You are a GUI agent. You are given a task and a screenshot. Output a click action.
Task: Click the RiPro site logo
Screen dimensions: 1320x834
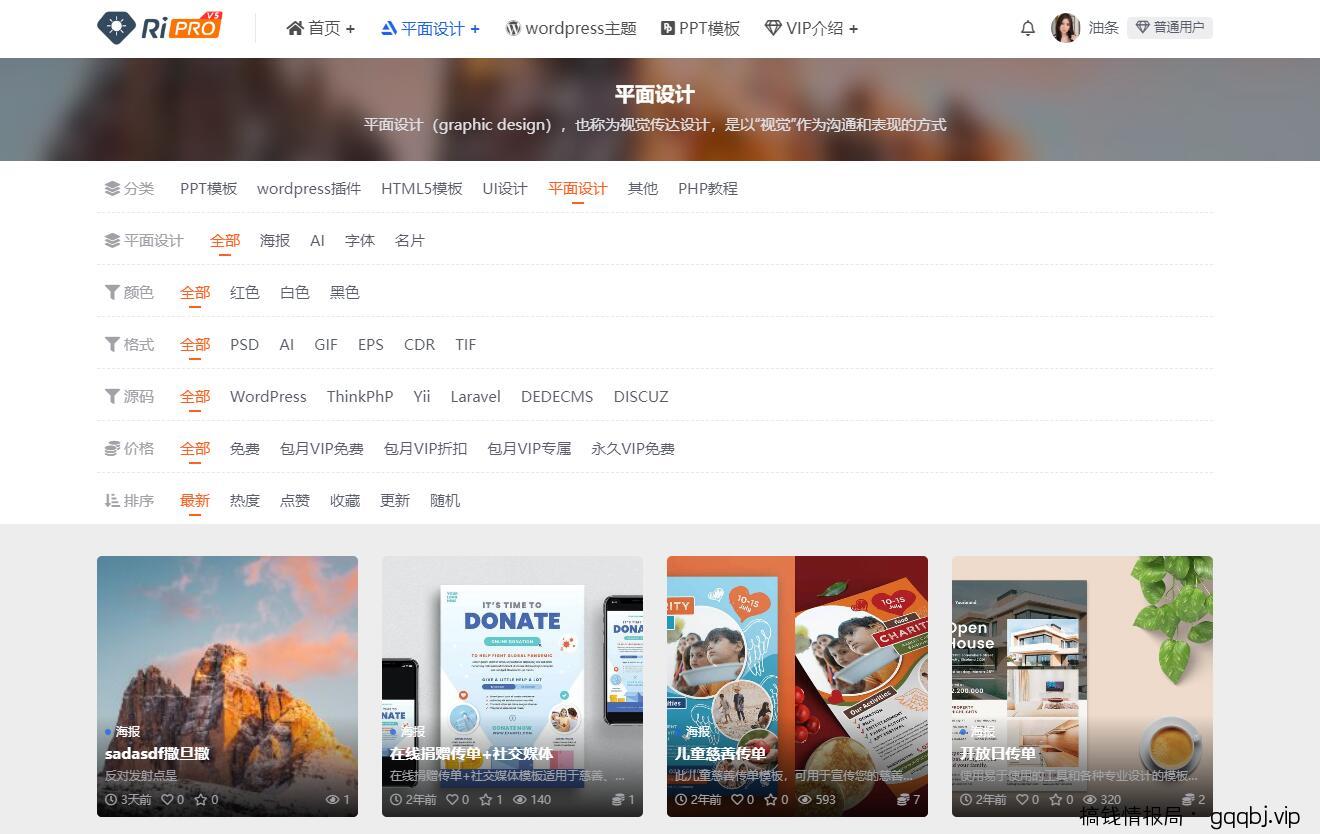[x=158, y=27]
